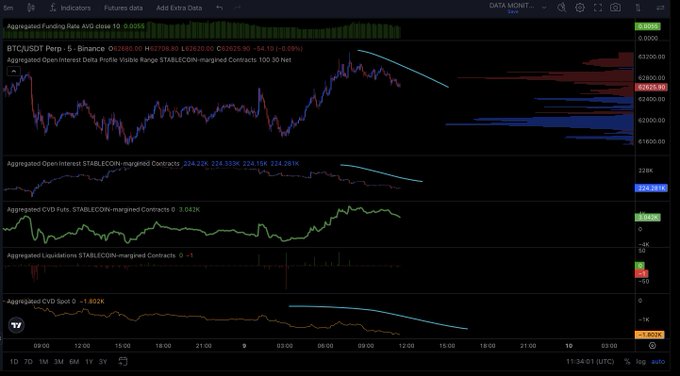Click the 0.0055 funding rate scale label

(x=647, y=26)
